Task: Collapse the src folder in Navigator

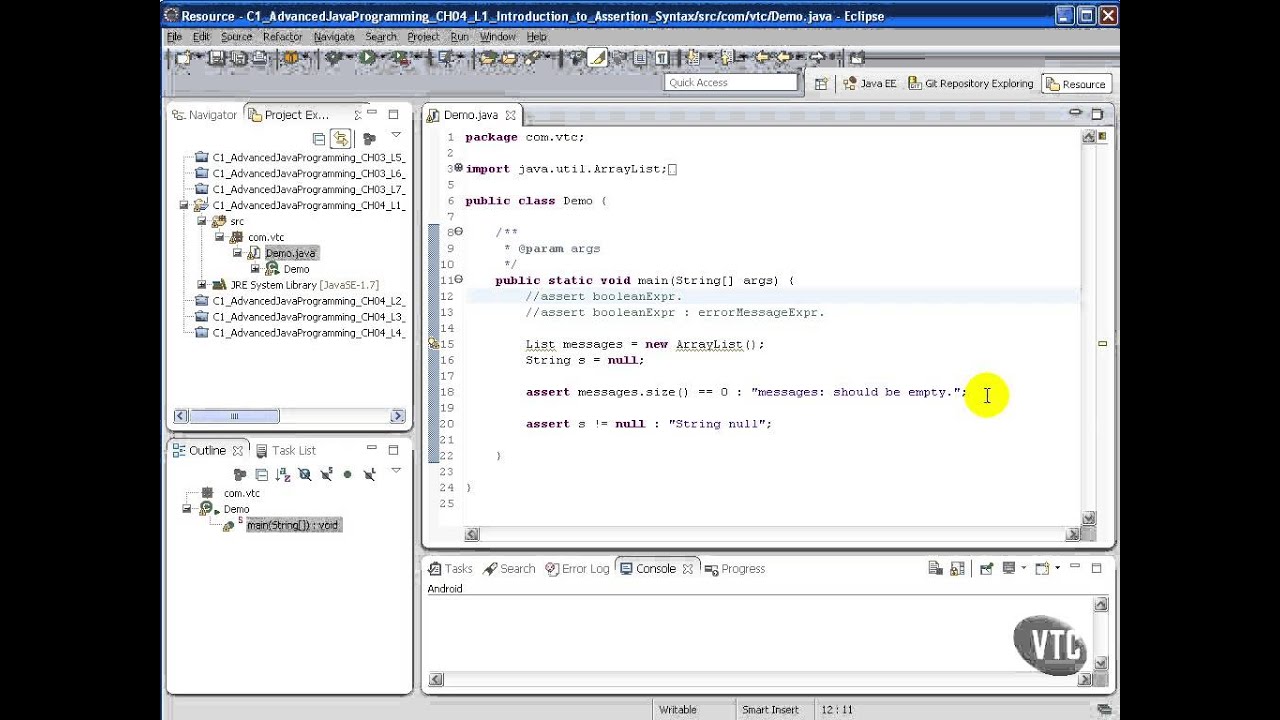Action: (201, 221)
